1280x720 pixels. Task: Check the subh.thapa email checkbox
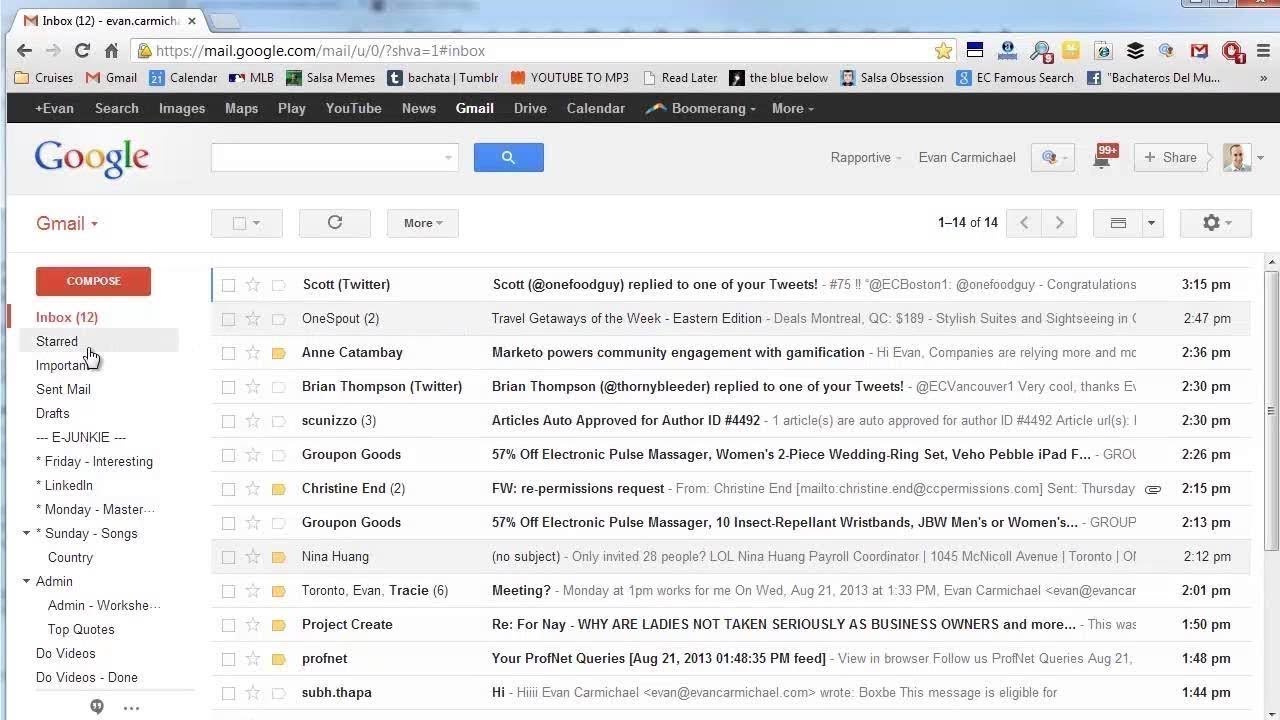coord(229,693)
